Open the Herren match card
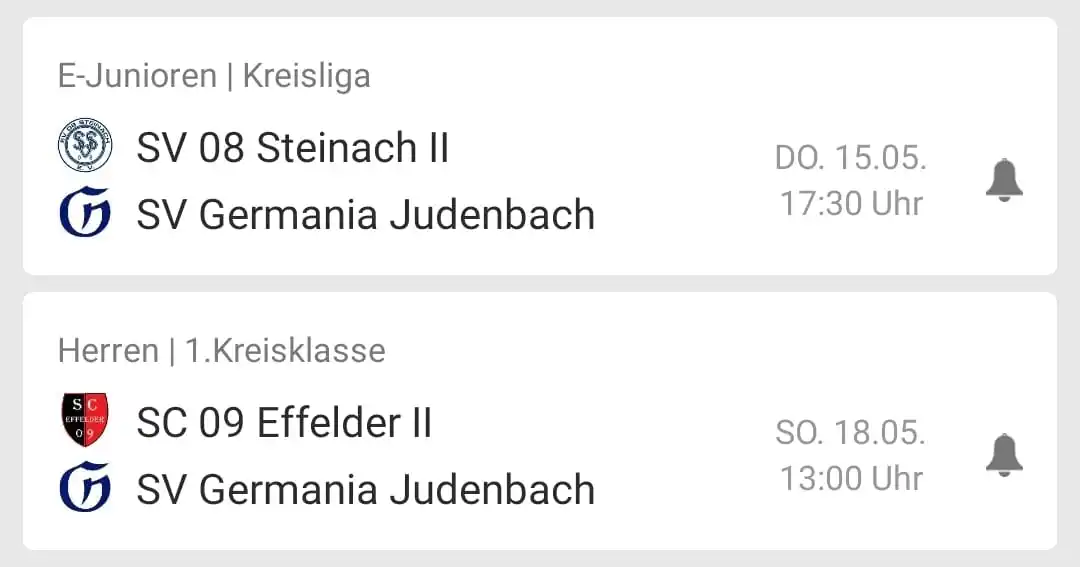 [x=540, y=421]
